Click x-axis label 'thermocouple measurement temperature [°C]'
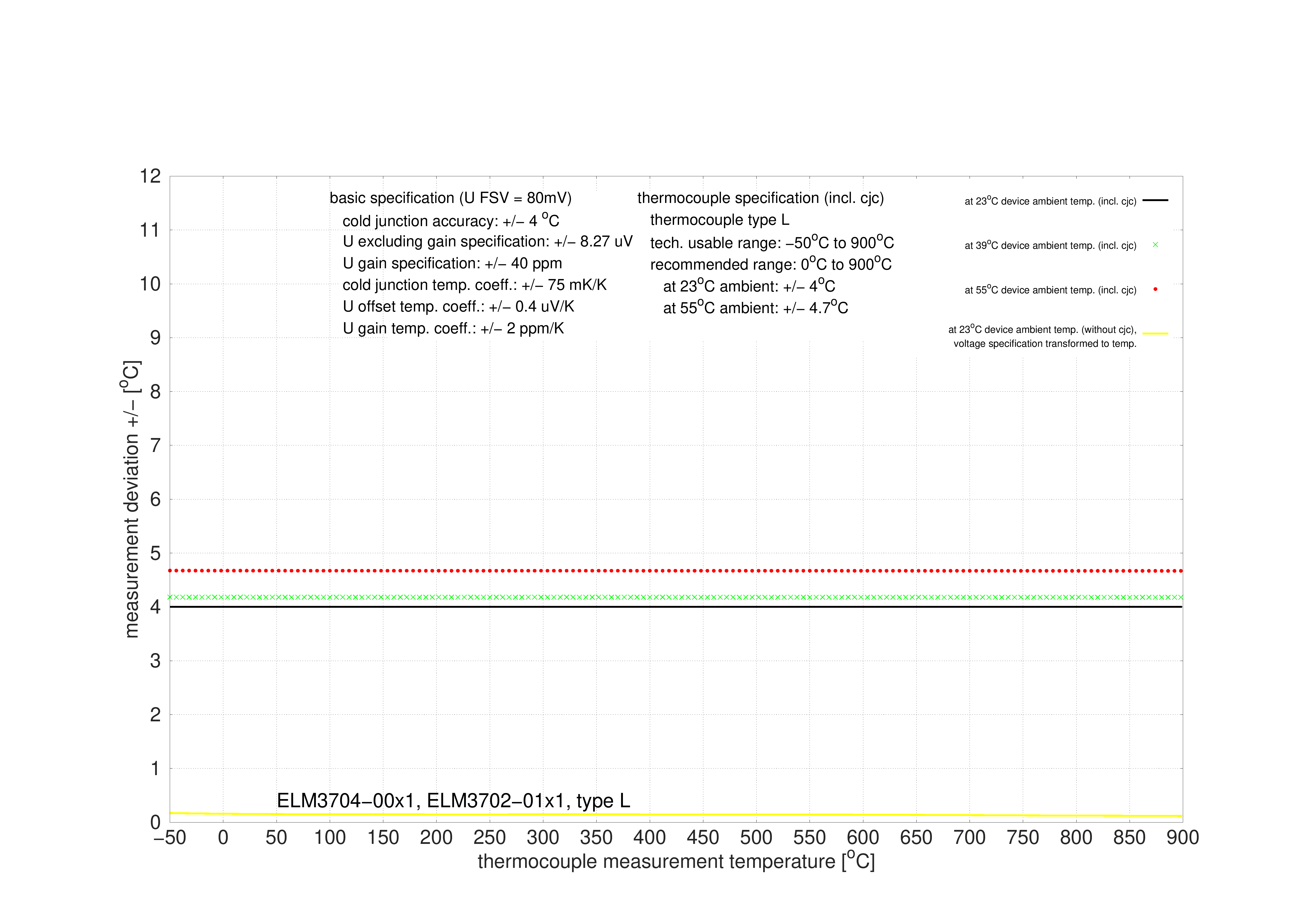 coord(676,860)
